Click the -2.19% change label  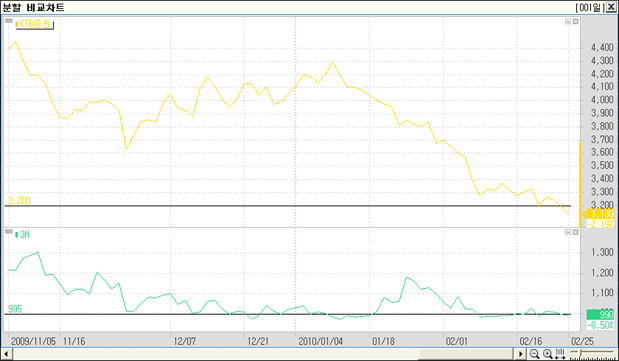[600, 224]
